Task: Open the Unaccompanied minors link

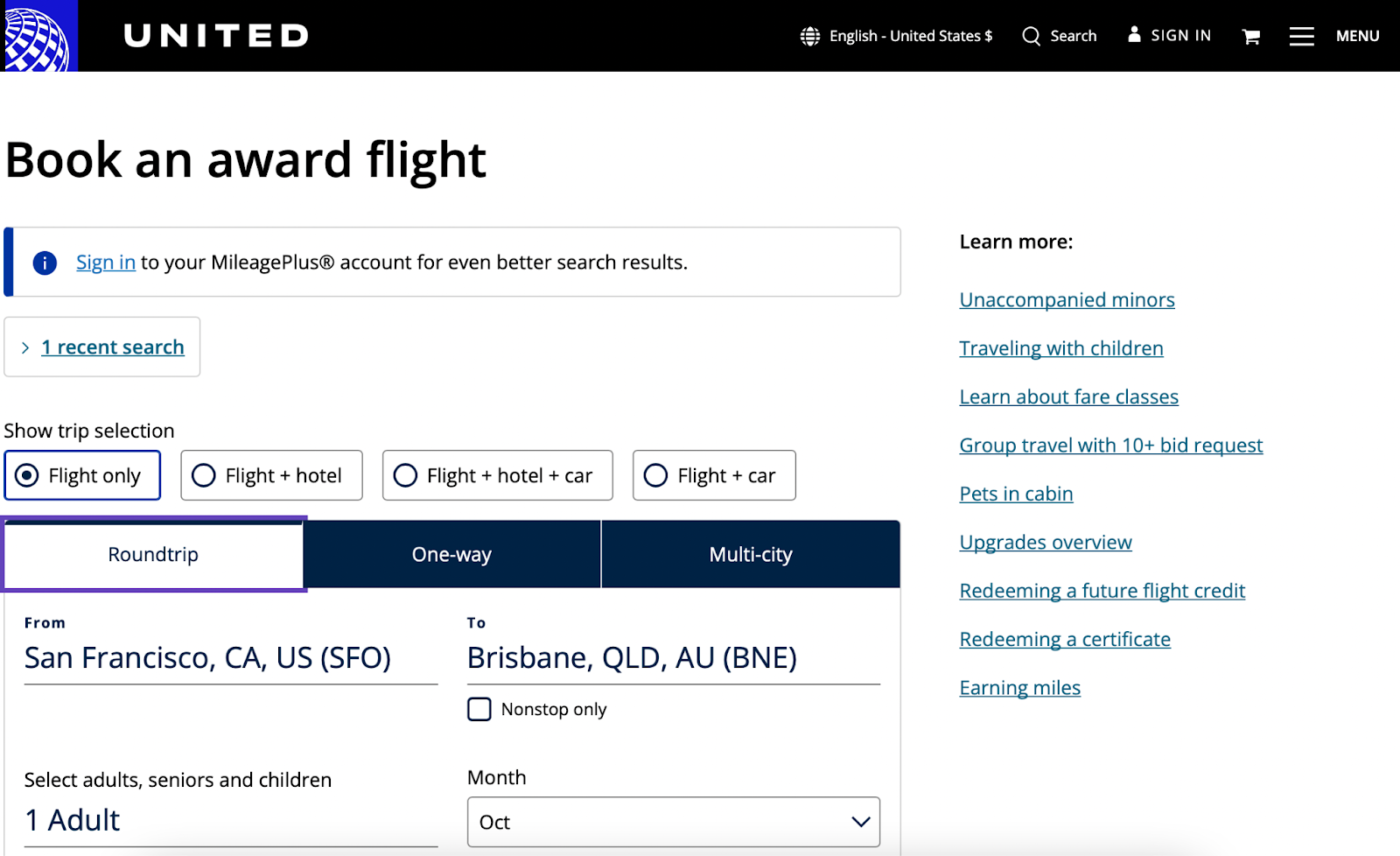Action: pos(1067,299)
